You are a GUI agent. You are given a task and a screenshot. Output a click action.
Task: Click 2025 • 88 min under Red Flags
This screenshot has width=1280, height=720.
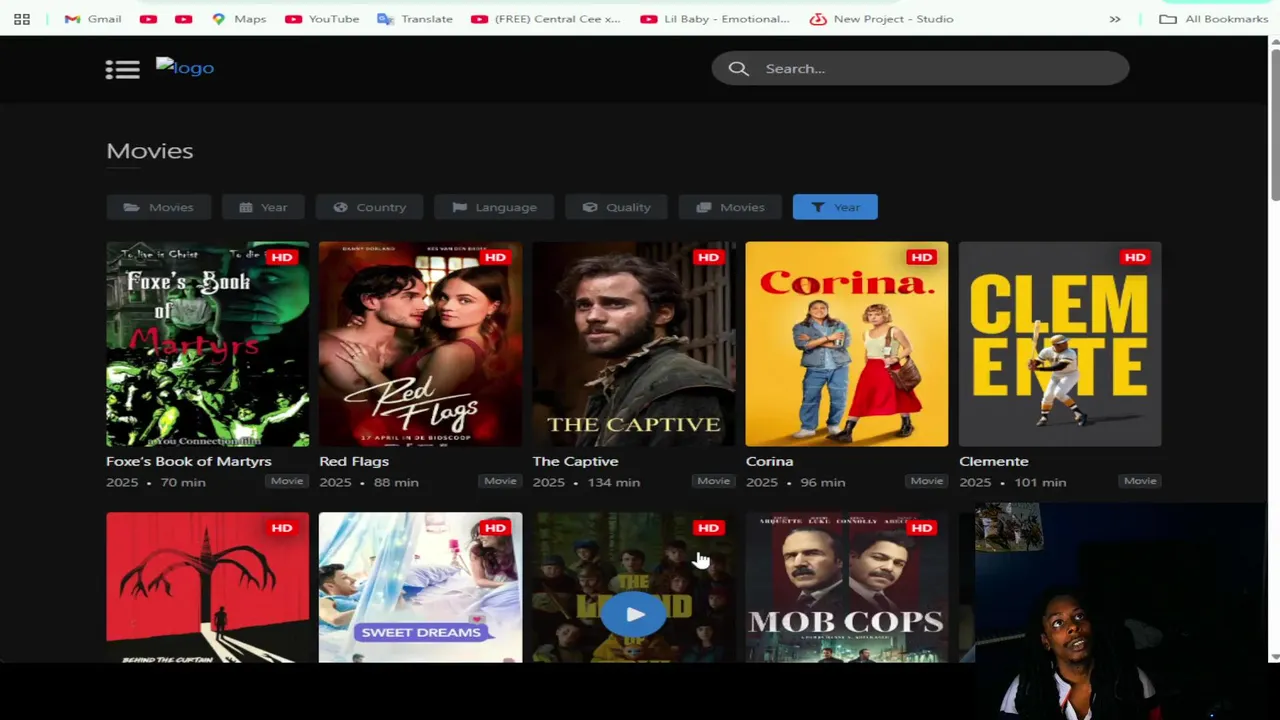(369, 482)
